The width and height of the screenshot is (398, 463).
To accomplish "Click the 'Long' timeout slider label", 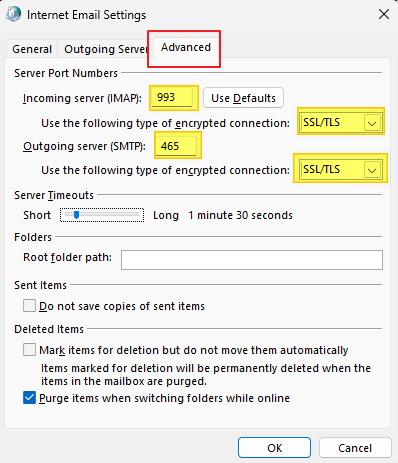I will pyautogui.click(x=166, y=215).
